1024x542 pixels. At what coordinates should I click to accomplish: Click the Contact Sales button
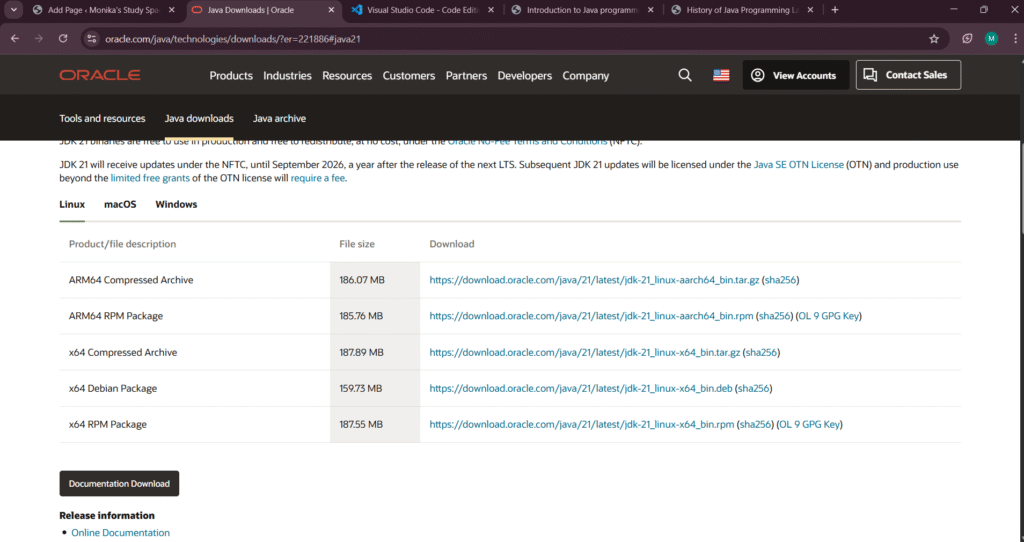908,75
